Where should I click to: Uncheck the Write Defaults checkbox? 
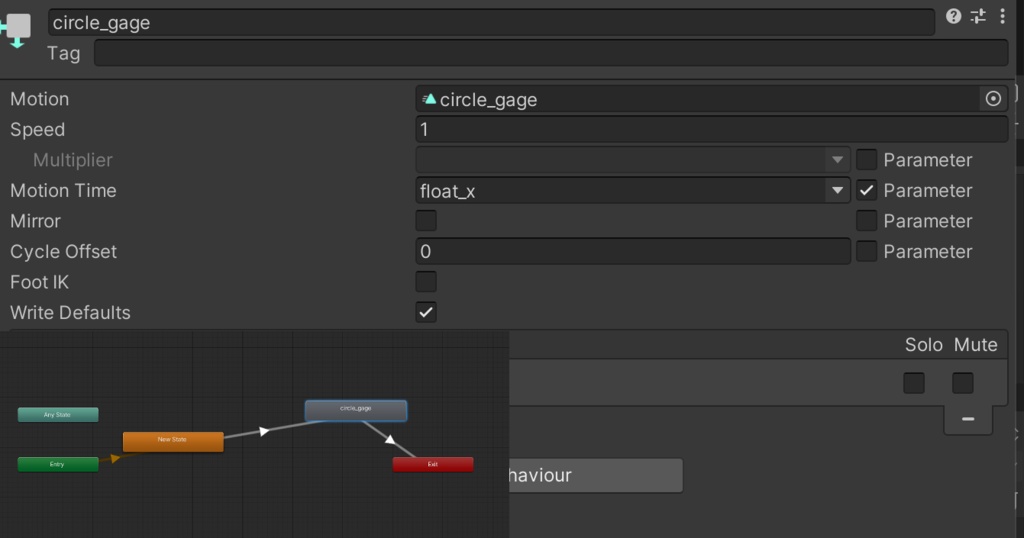pyautogui.click(x=426, y=312)
